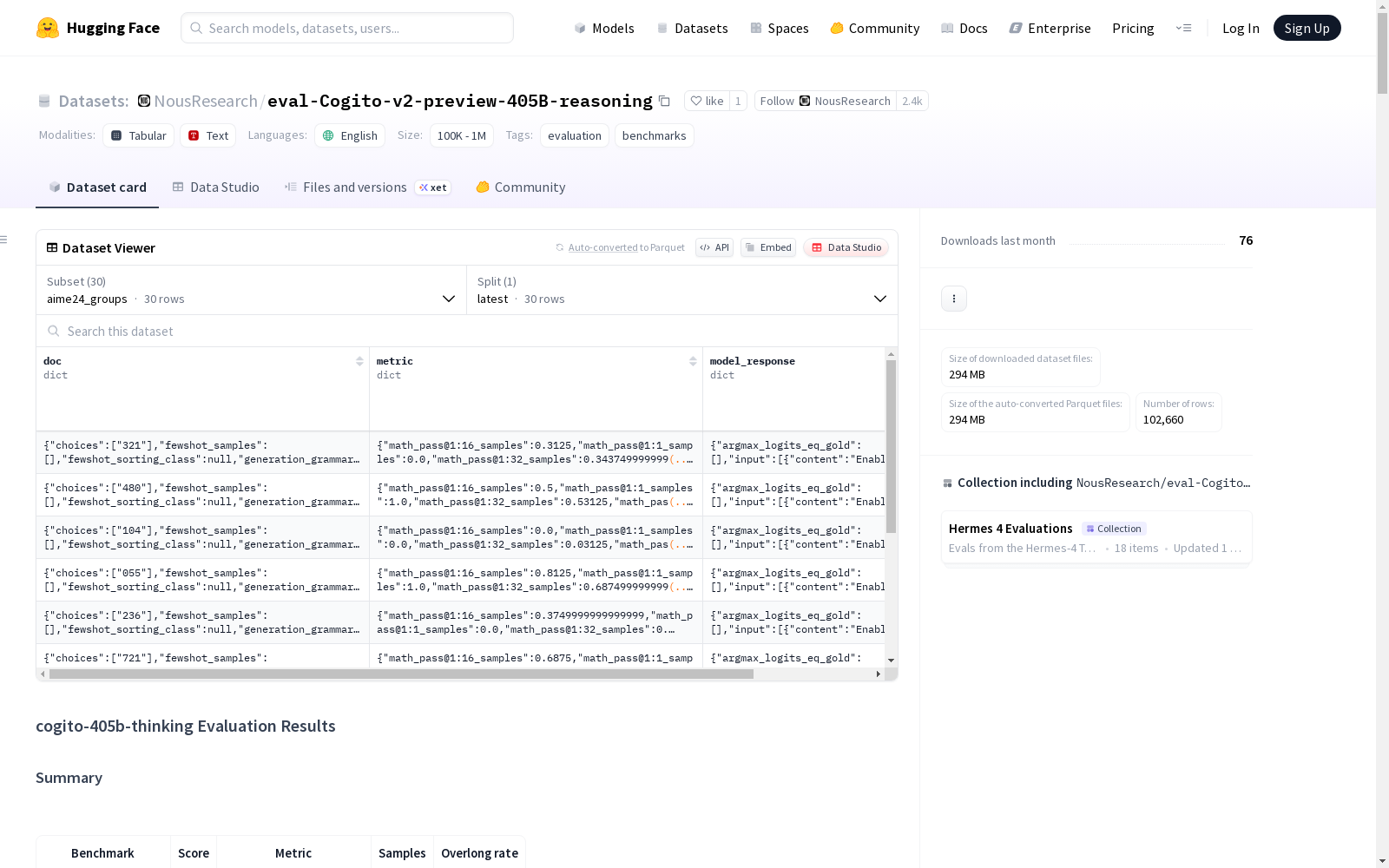Image resolution: width=1389 pixels, height=868 pixels.
Task: Click the benchmarks tag
Action: click(655, 135)
